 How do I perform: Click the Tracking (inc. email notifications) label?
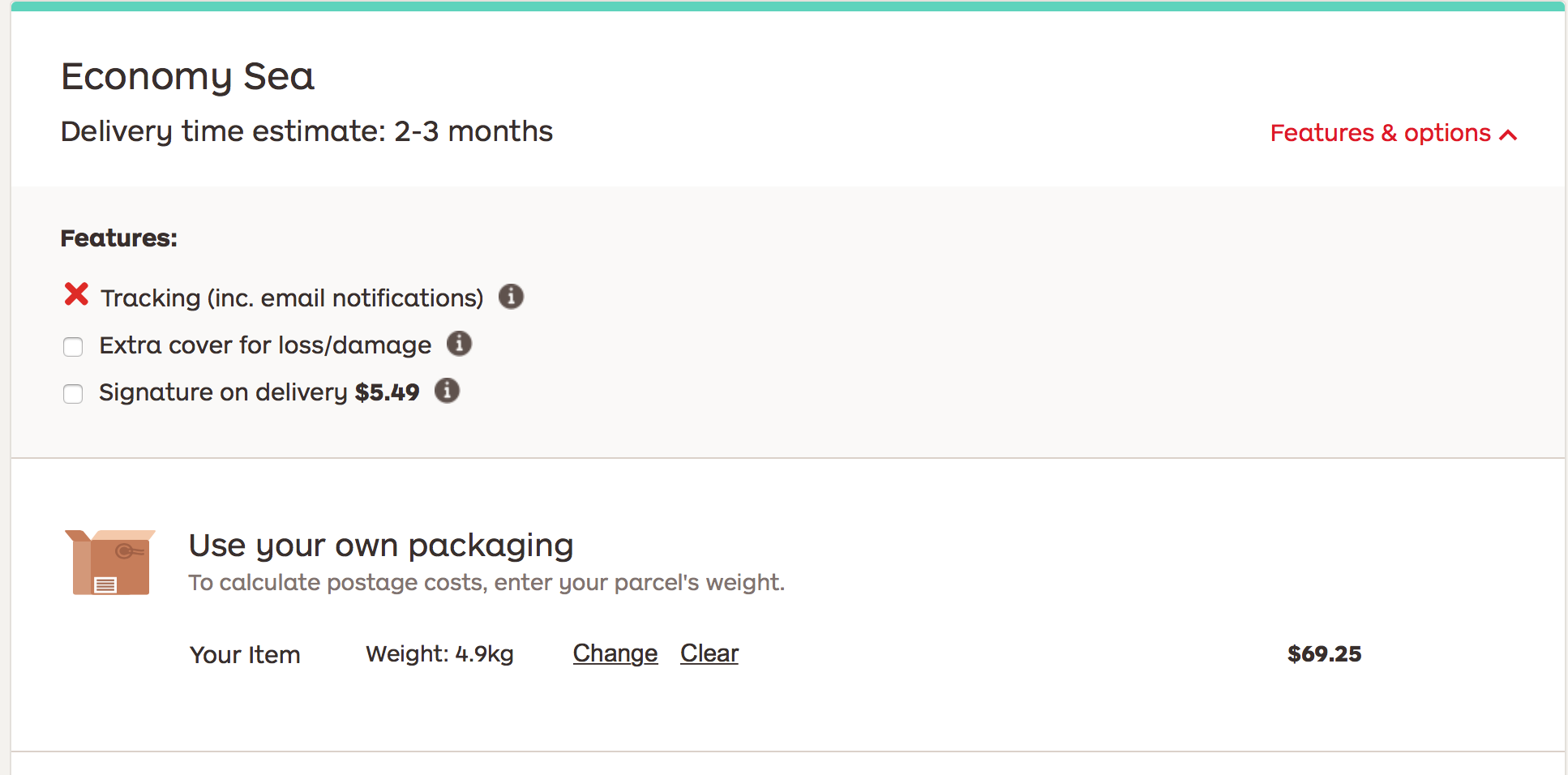[x=292, y=298]
